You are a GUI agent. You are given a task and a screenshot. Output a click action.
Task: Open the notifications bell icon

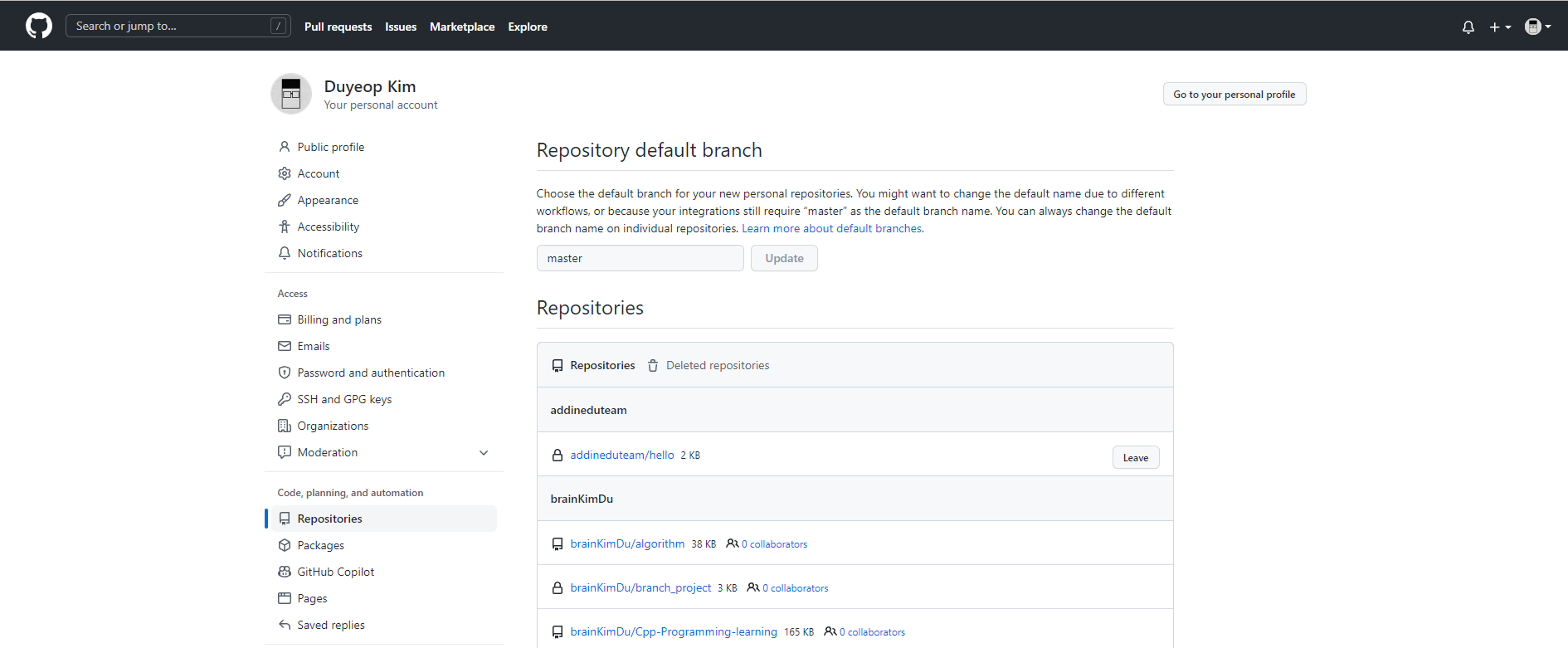click(x=1468, y=27)
